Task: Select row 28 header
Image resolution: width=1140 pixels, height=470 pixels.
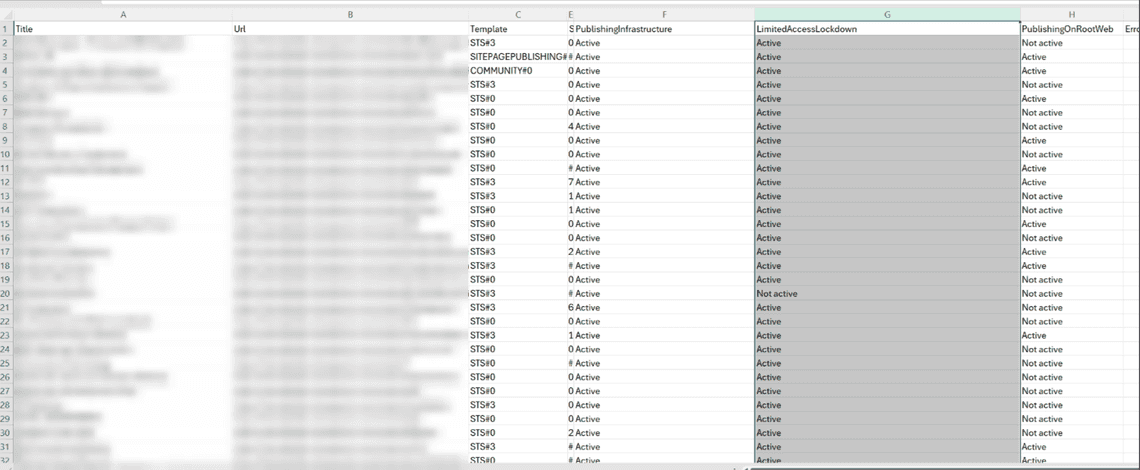Action: (x=7, y=405)
